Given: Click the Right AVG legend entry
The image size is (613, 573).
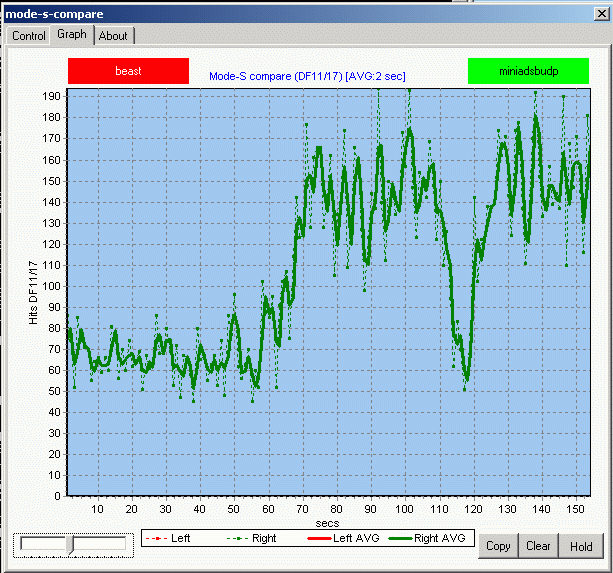Looking at the screenshot, I should pyautogui.click(x=427, y=538).
